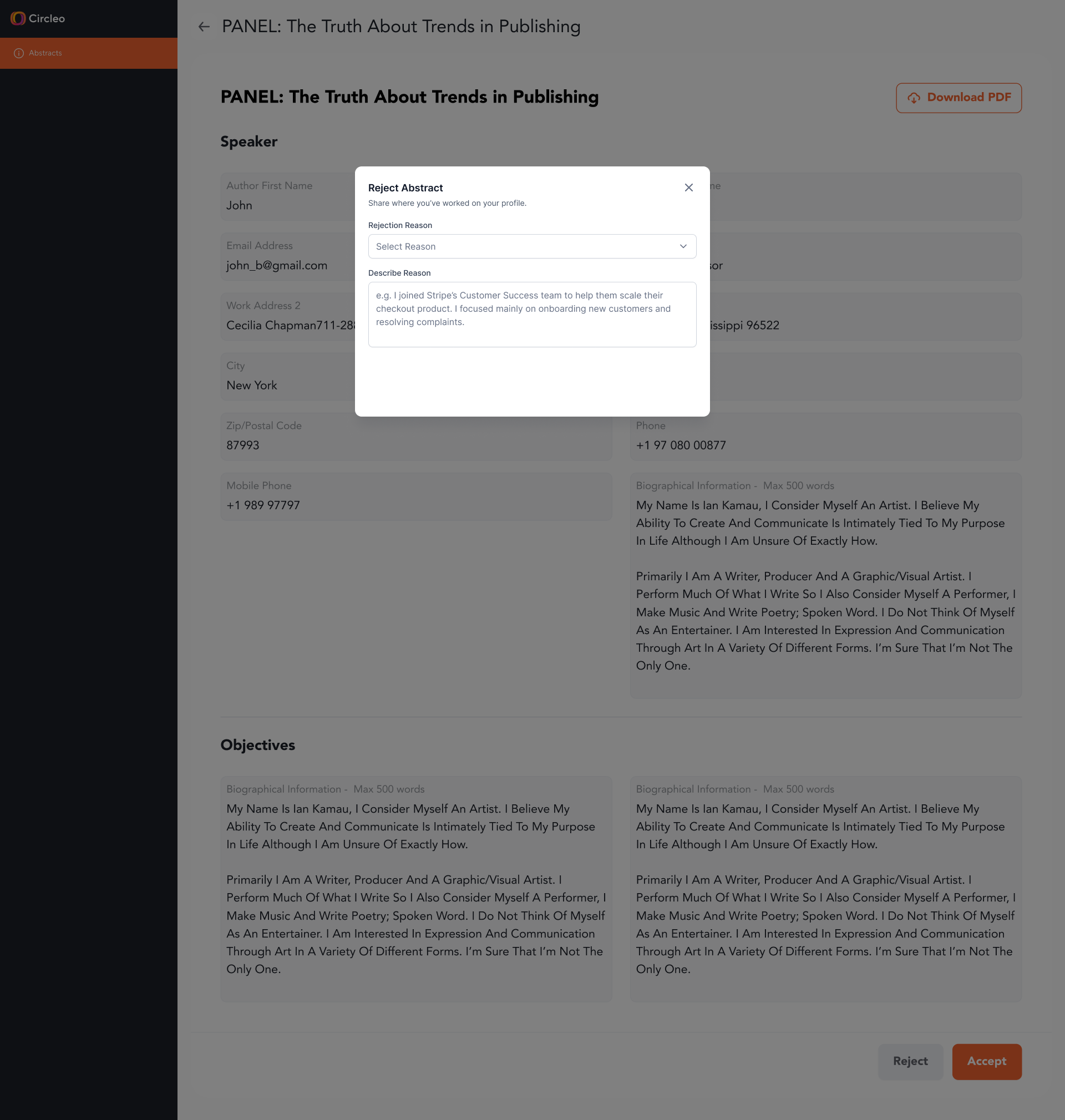Click the chevron arrow in Select Reason
Screen dimensions: 1065x1120
[x=683, y=246]
